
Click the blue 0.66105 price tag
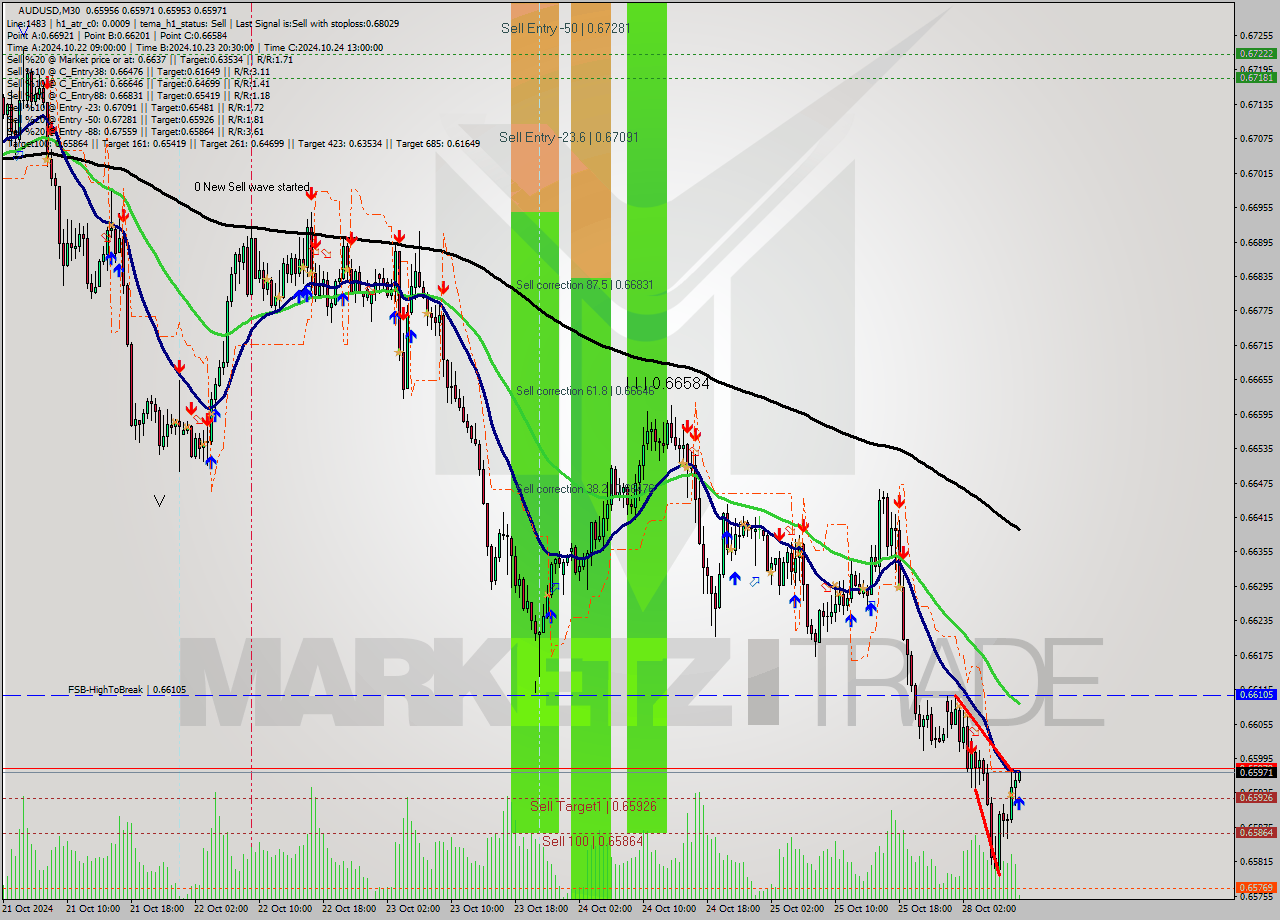1256,694
